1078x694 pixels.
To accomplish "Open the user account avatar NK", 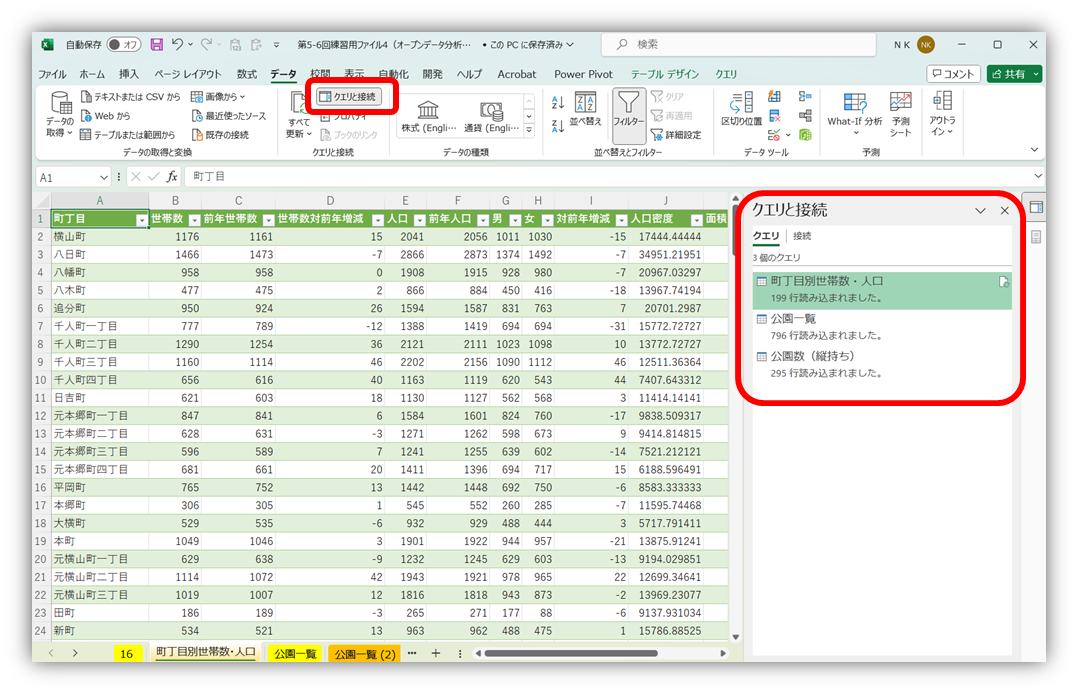I will point(926,45).
